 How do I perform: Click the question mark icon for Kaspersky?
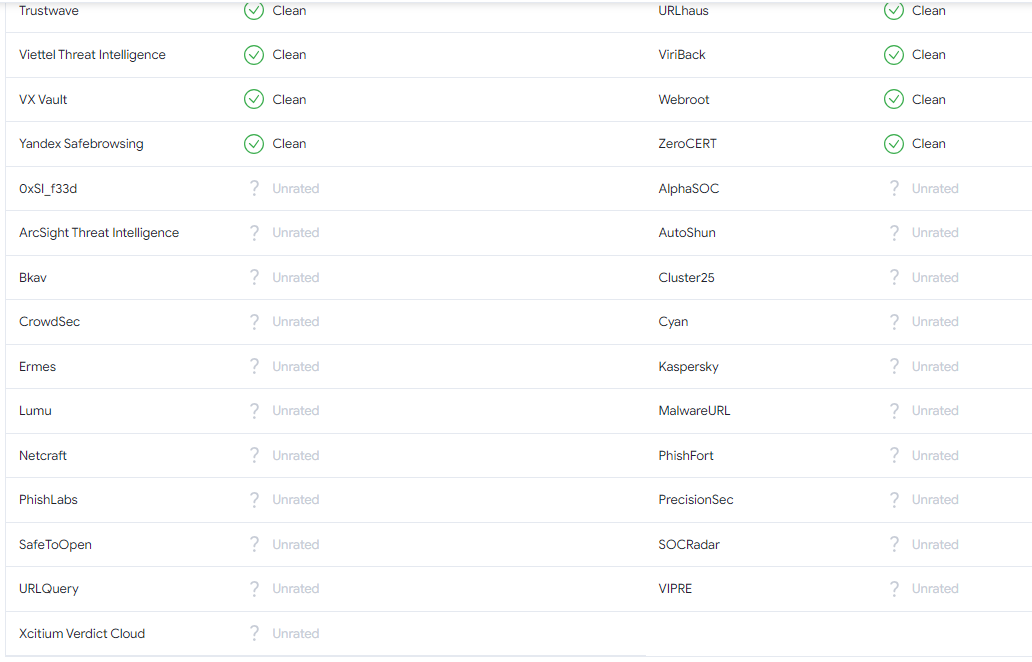point(894,366)
